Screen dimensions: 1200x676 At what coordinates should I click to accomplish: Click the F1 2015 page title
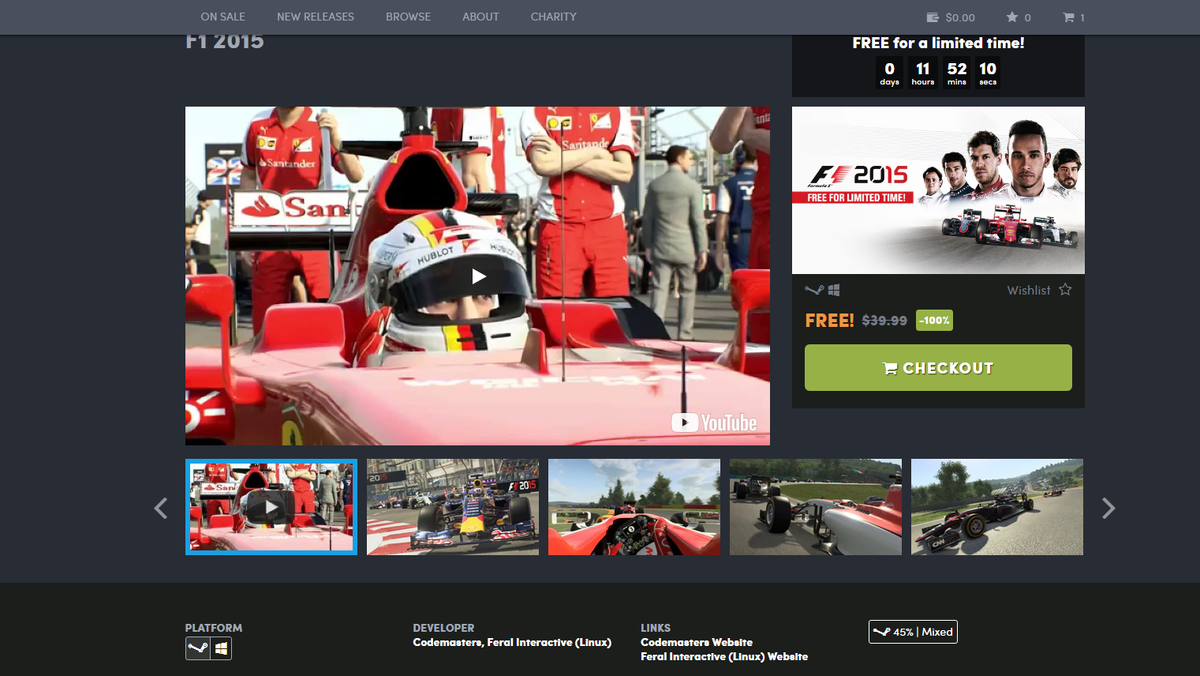(225, 42)
